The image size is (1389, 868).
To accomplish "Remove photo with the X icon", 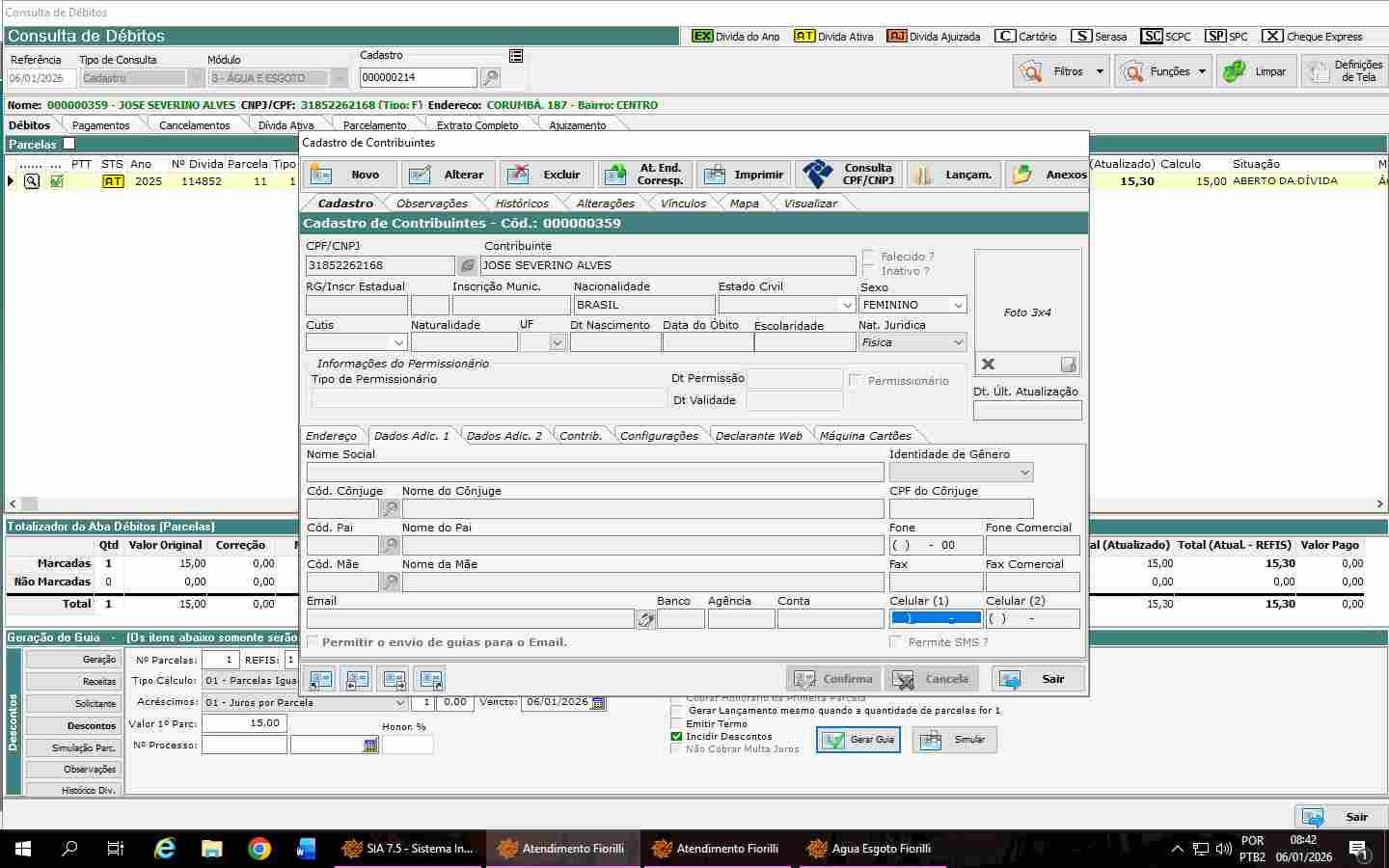I will [x=988, y=364].
